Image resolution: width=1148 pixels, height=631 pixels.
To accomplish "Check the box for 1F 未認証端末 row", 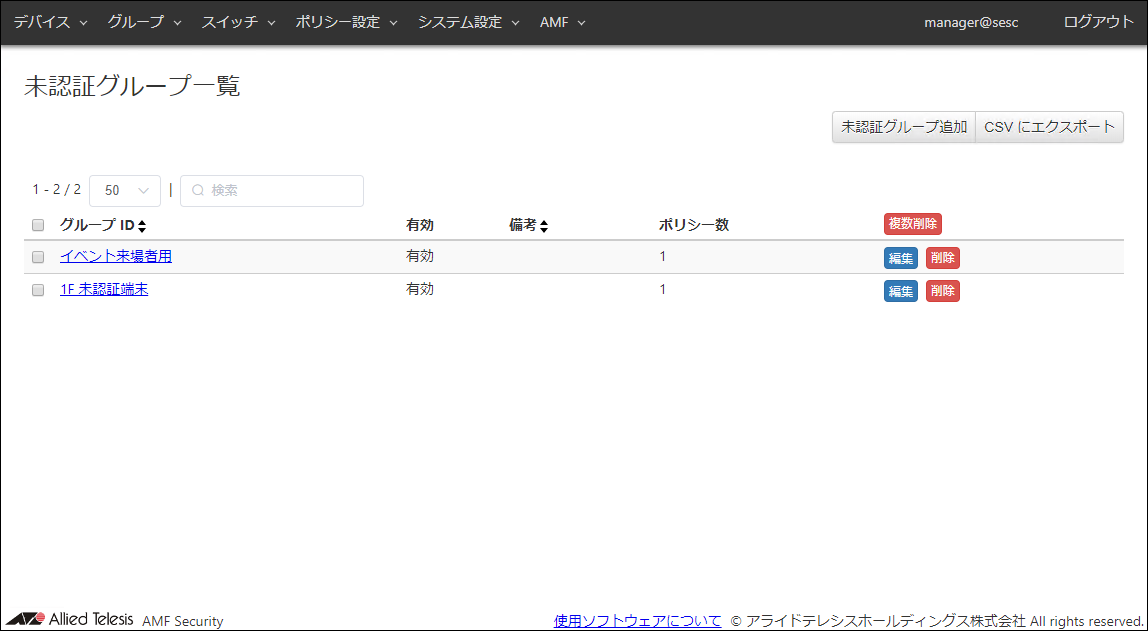I will tap(38, 290).
